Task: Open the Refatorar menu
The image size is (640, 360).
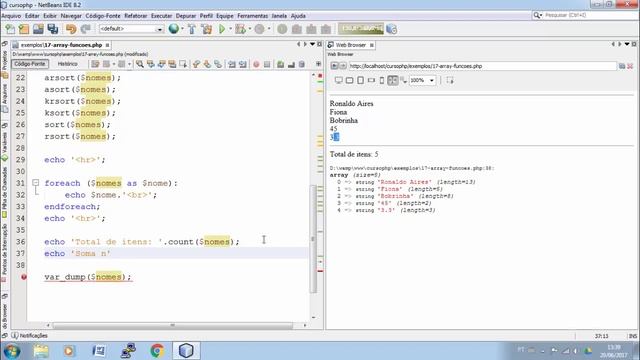Action: pos(136,16)
